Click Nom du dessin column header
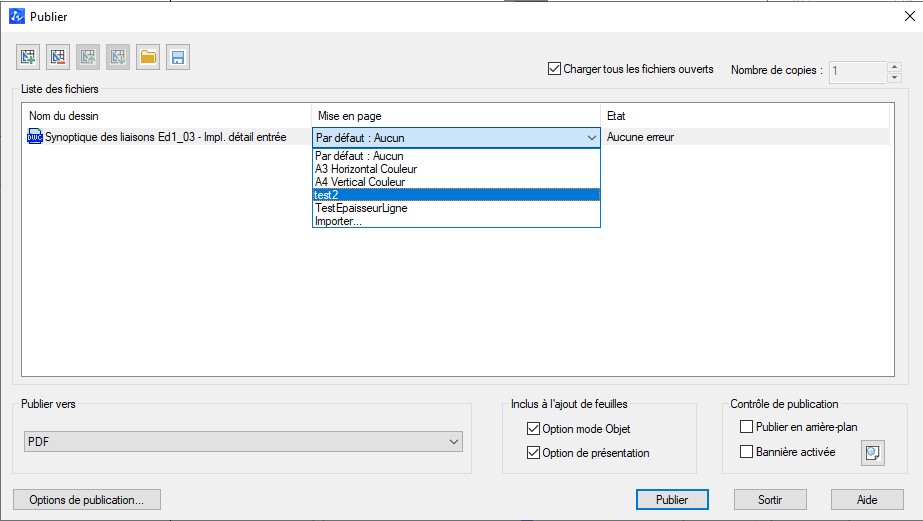The width and height of the screenshot is (923, 521). point(167,116)
